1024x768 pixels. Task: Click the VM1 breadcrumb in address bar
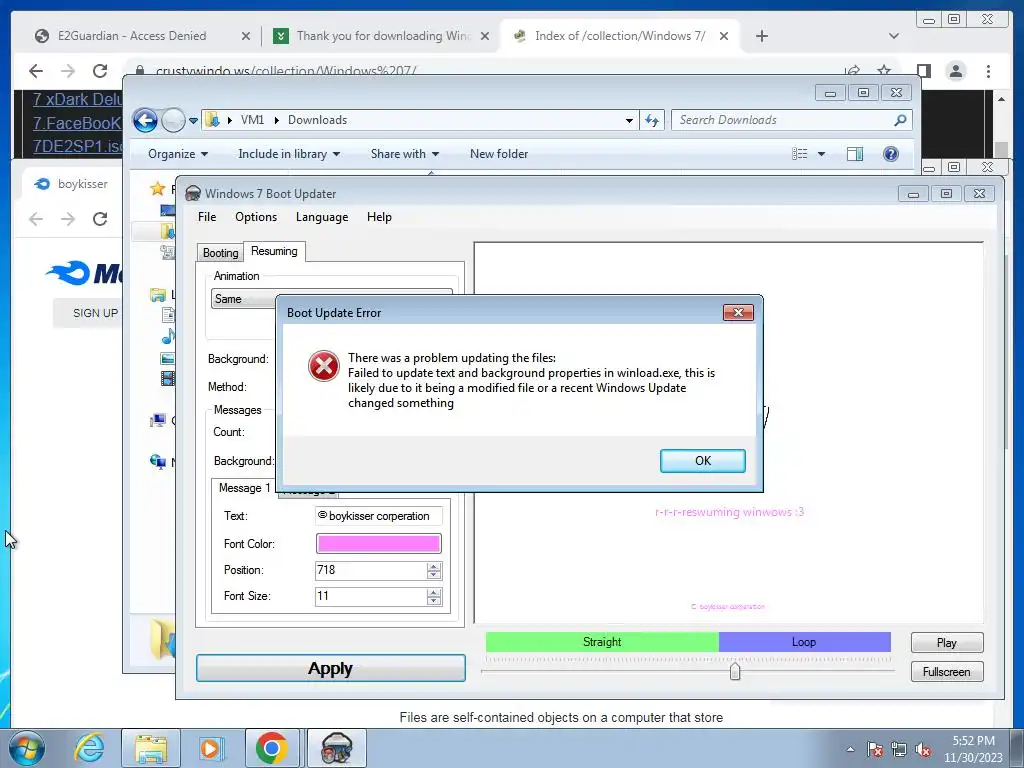coord(252,120)
